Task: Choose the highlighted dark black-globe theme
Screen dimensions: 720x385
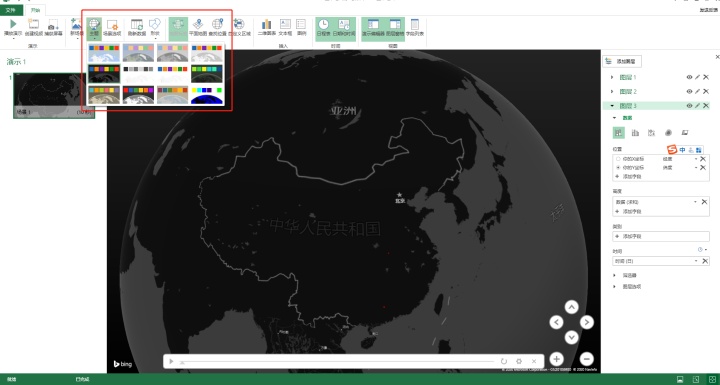Action: 104,74
